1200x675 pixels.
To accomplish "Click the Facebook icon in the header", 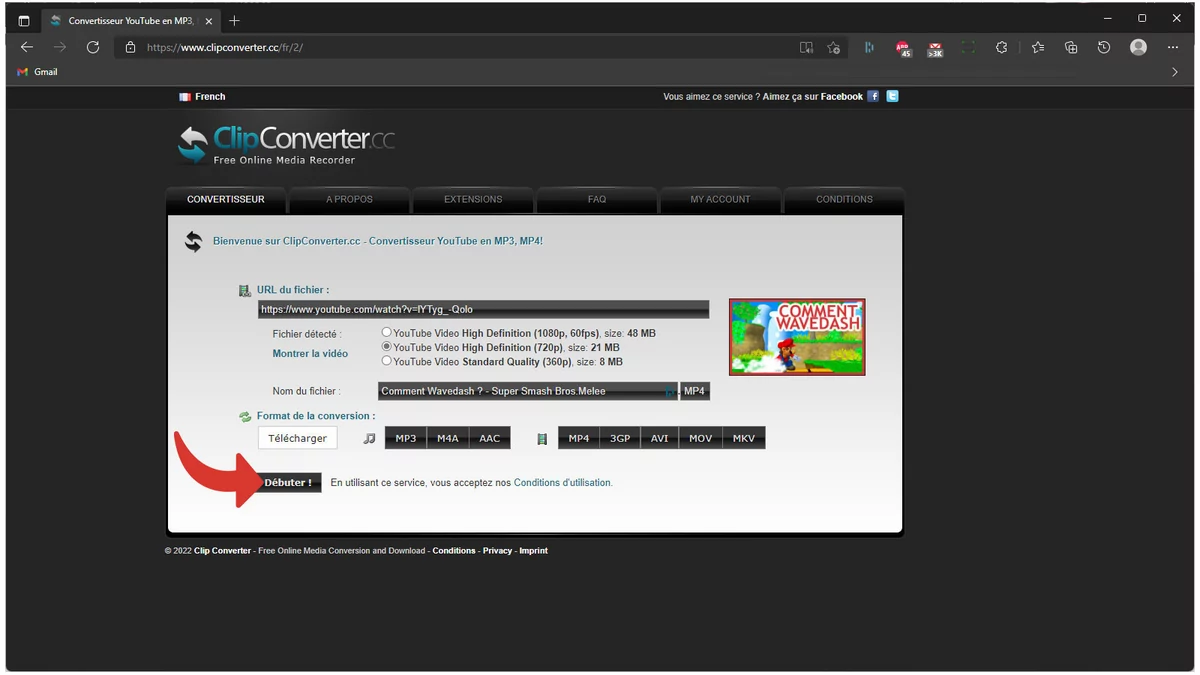I will tap(873, 96).
